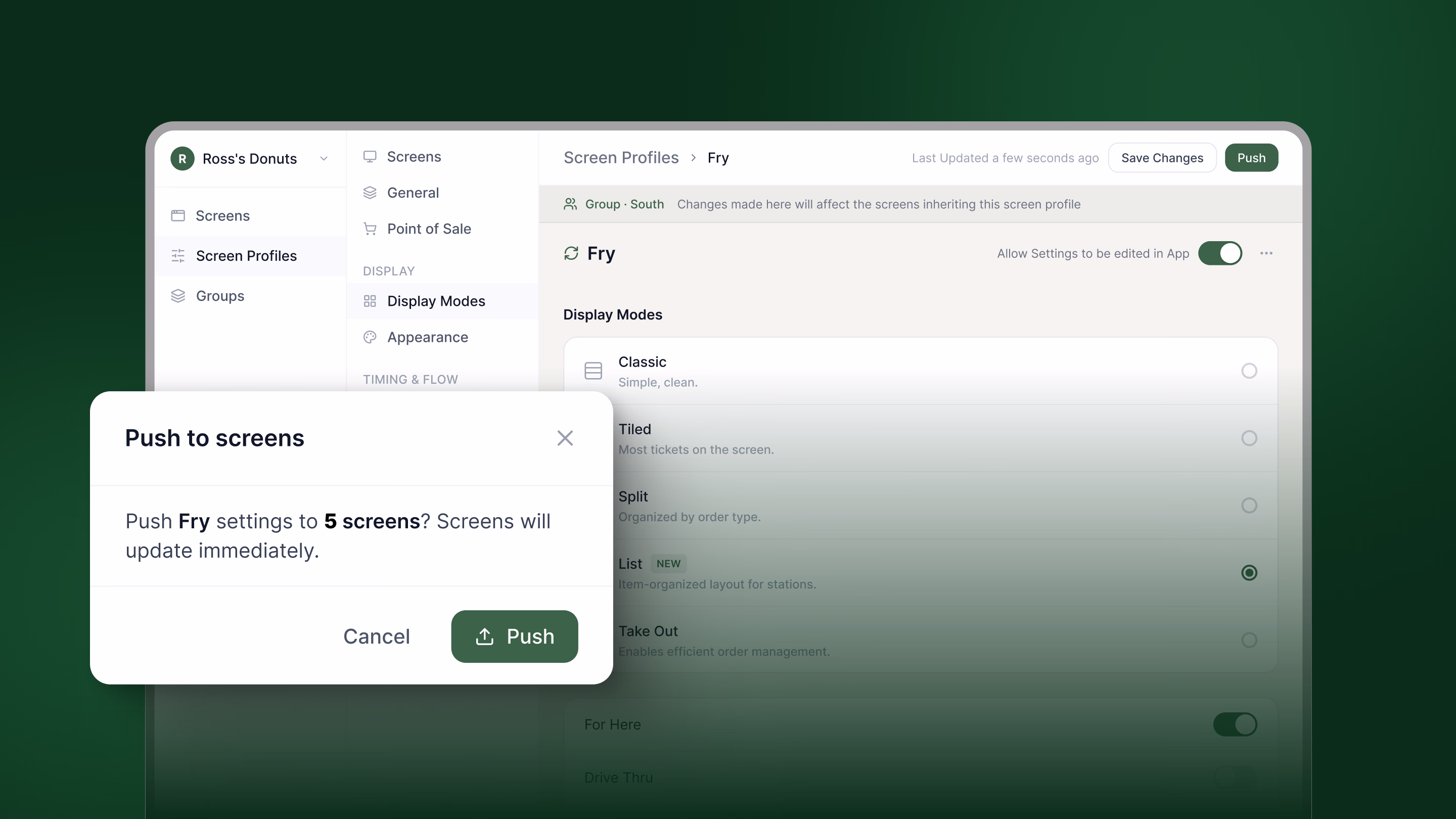This screenshot has height=819, width=1456.
Task: Open Screens in the left sidebar
Action: coord(250,215)
